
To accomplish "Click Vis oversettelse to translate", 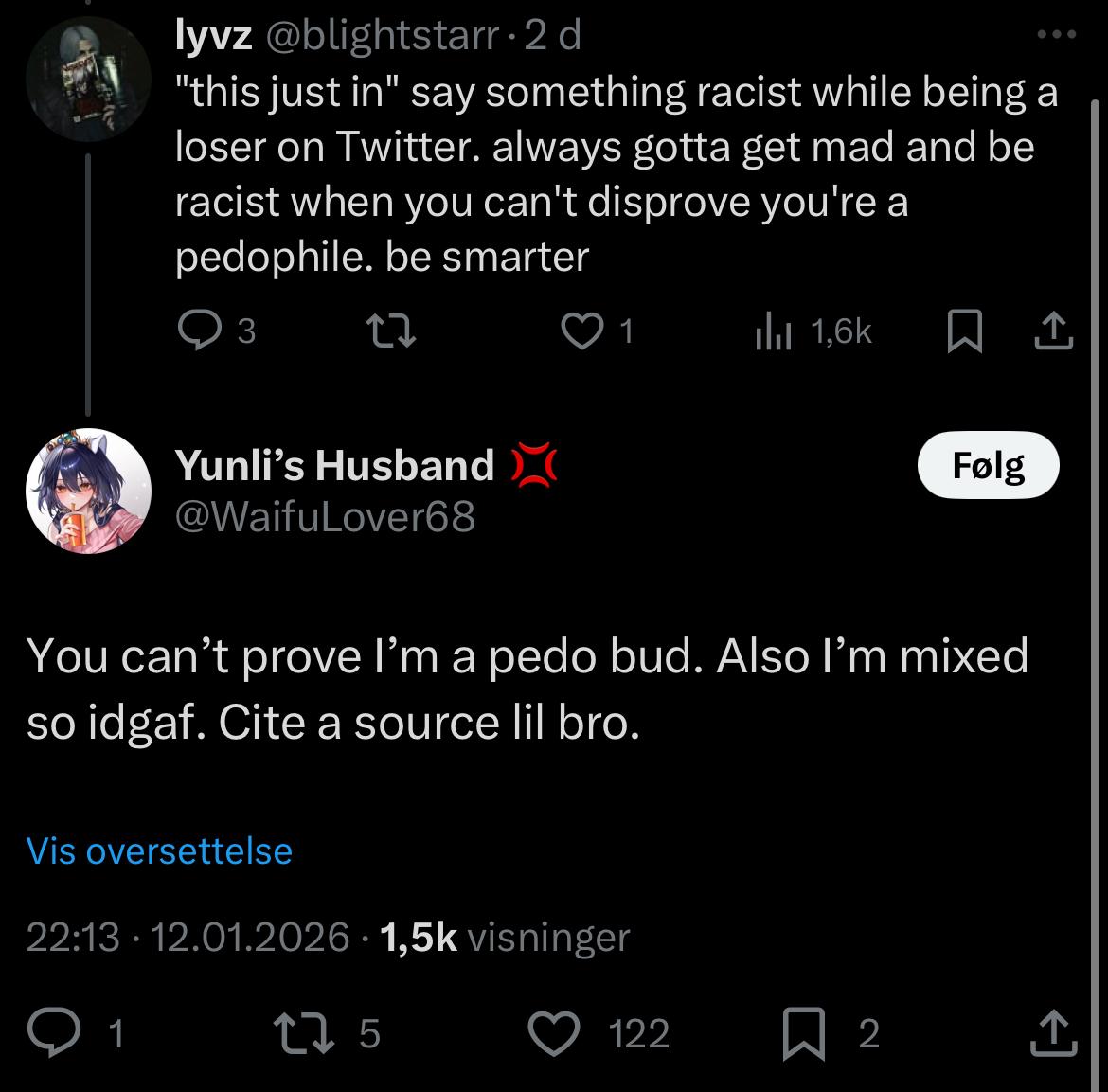I will click(x=159, y=850).
